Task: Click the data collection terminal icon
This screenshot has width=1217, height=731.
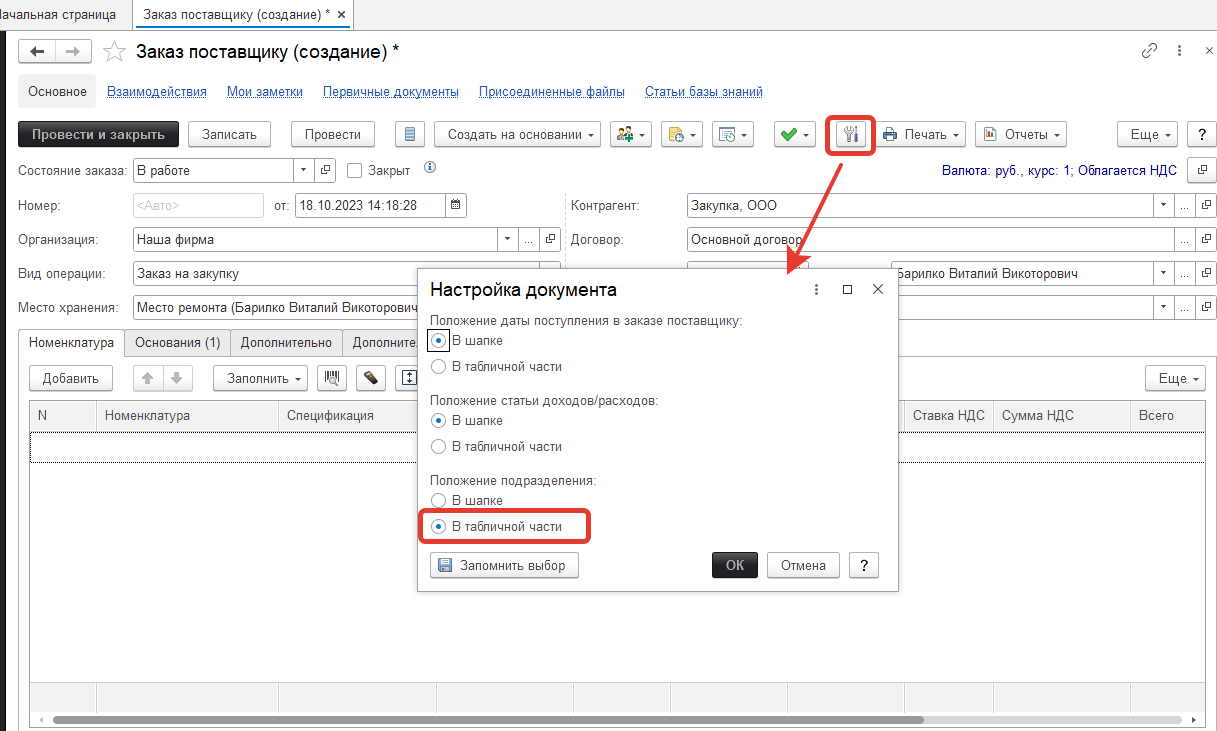Action: coord(370,378)
